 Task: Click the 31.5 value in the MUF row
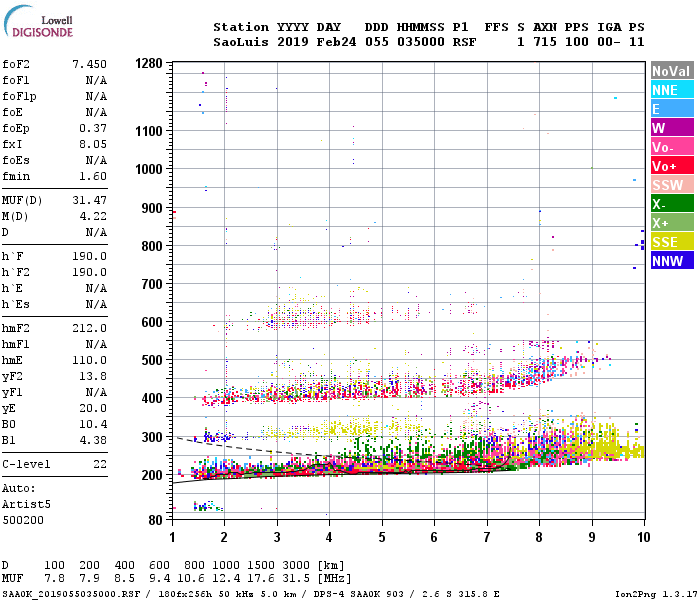point(296,579)
